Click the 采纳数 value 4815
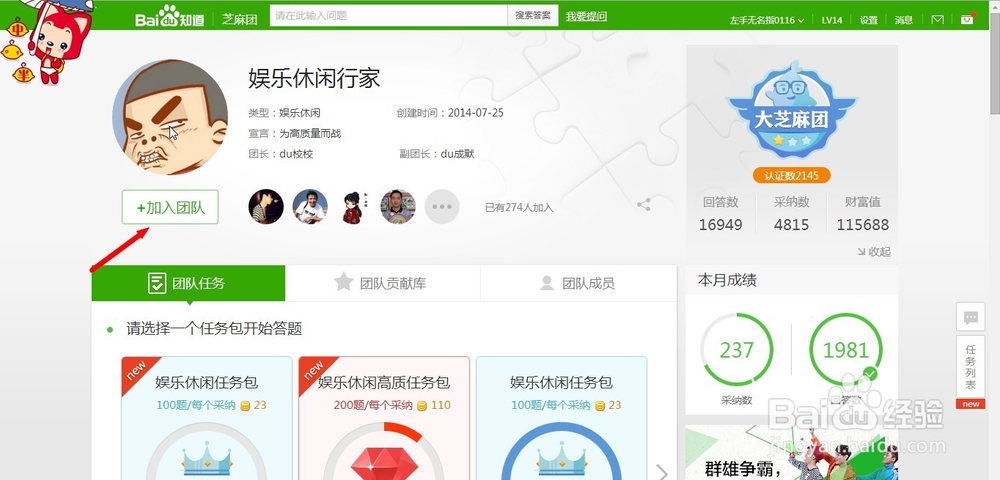Viewport: 1000px width, 480px height. [791, 224]
